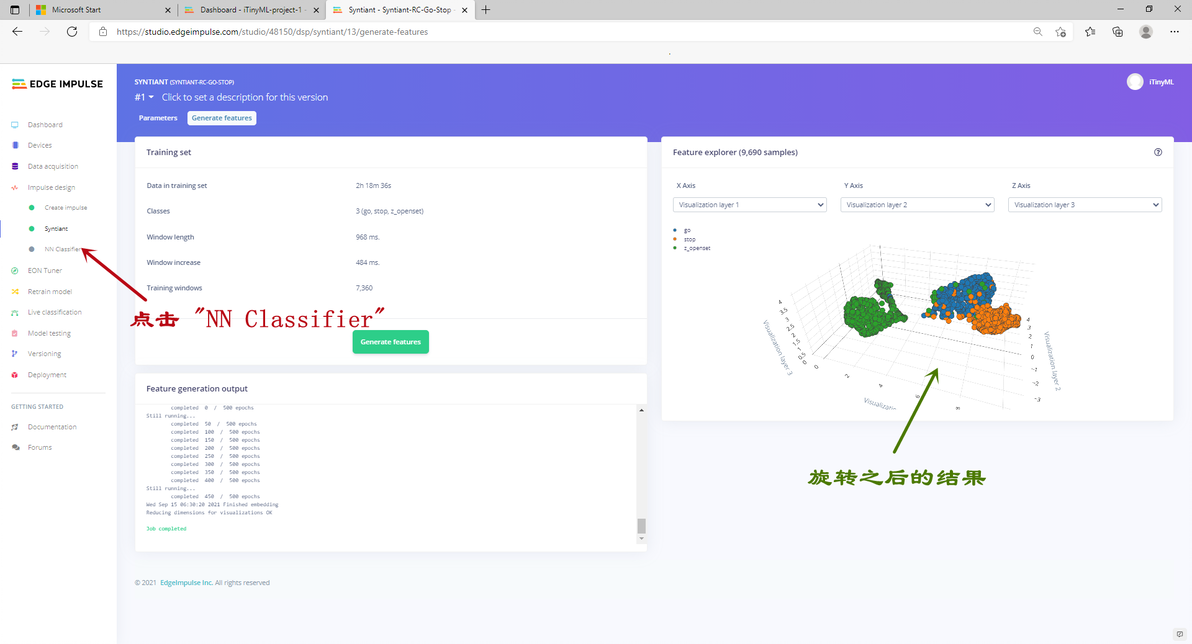Image resolution: width=1192 pixels, height=644 pixels.
Task: Click the output scroll up arrow
Action: tap(642, 411)
